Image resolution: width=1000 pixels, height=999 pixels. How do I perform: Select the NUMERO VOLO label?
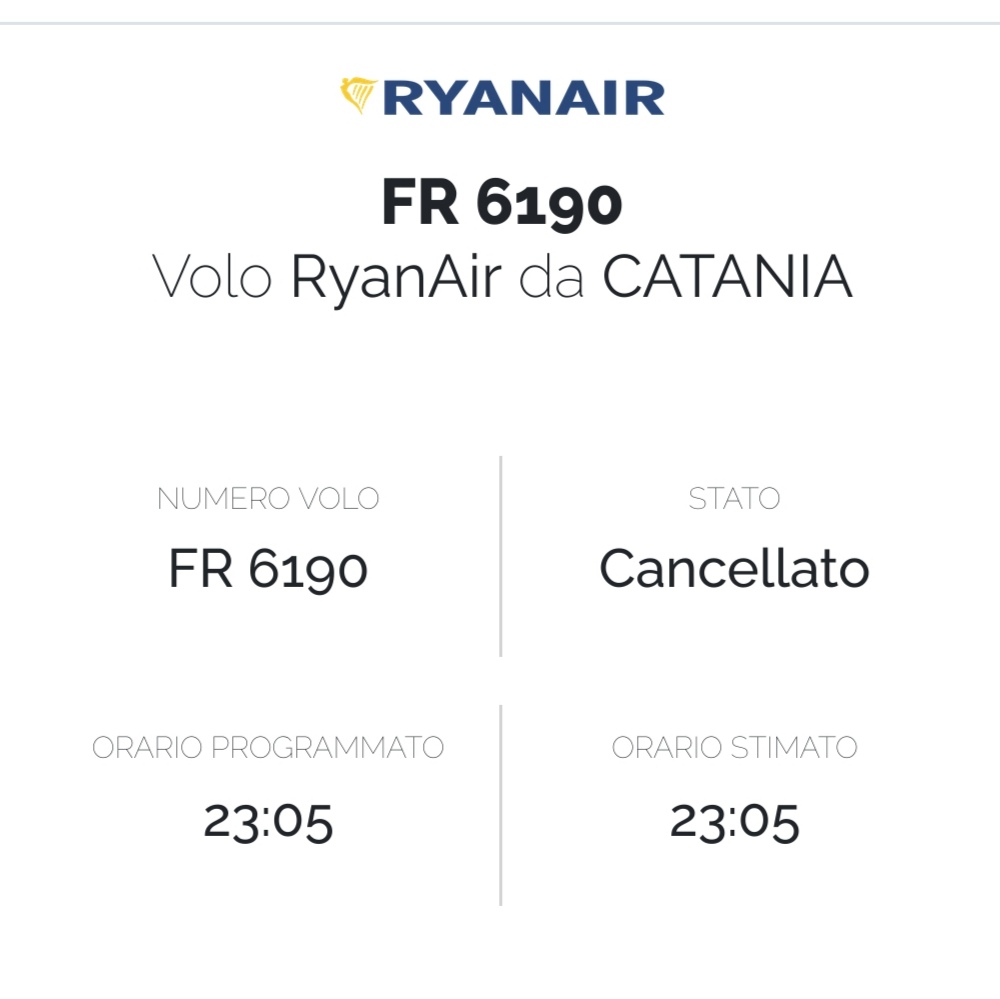tap(268, 499)
